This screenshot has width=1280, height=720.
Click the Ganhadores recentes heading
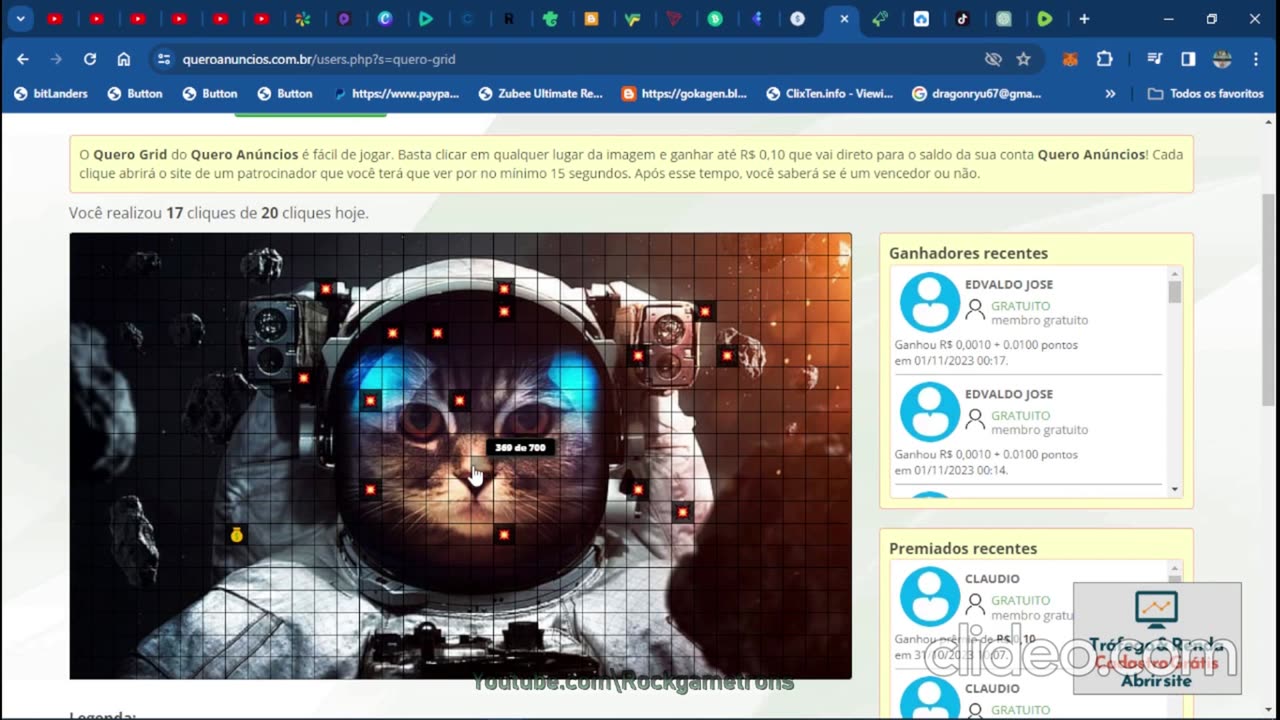tap(968, 253)
